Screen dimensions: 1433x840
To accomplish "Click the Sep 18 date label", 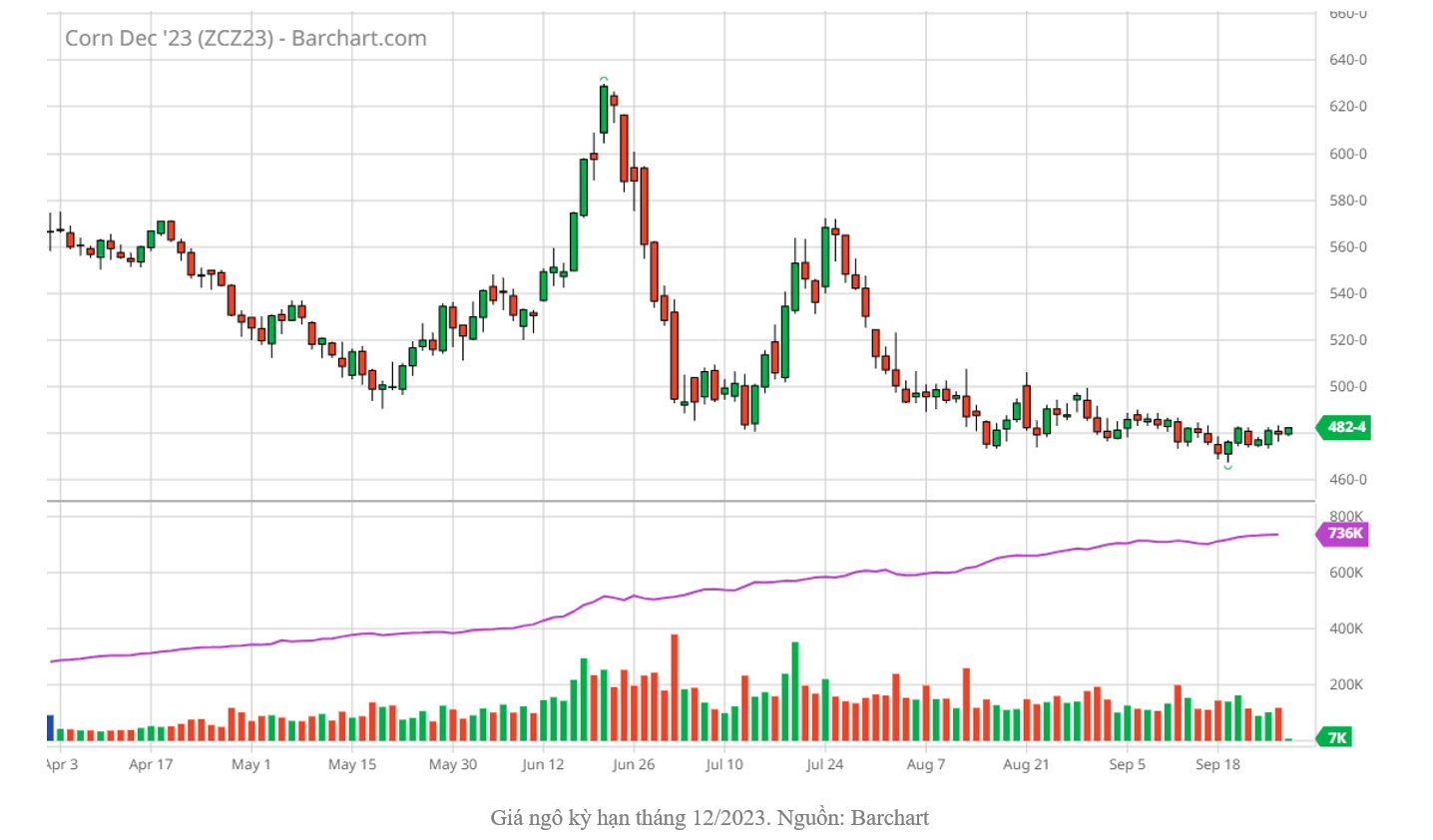I will pos(1217,765).
